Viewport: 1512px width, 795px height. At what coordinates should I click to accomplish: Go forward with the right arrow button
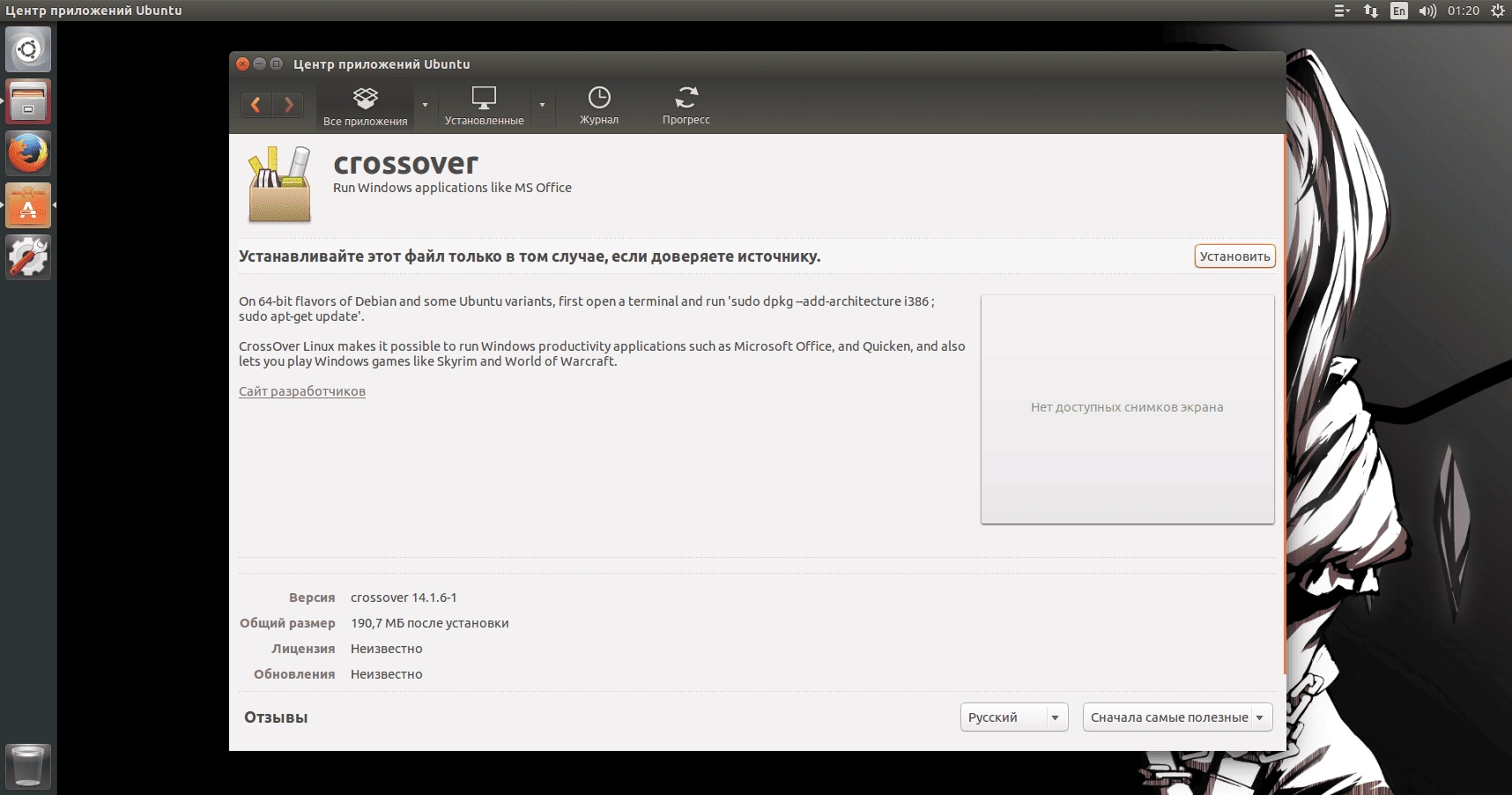(288, 105)
